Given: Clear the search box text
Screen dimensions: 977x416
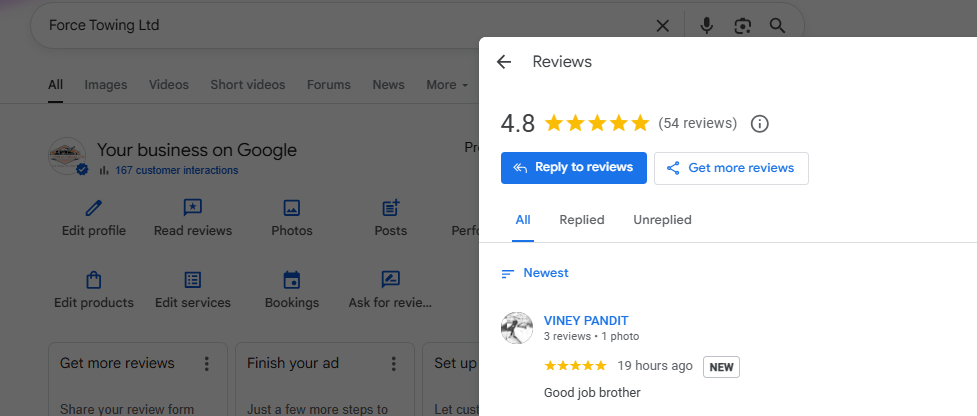Looking at the screenshot, I should tap(662, 26).
